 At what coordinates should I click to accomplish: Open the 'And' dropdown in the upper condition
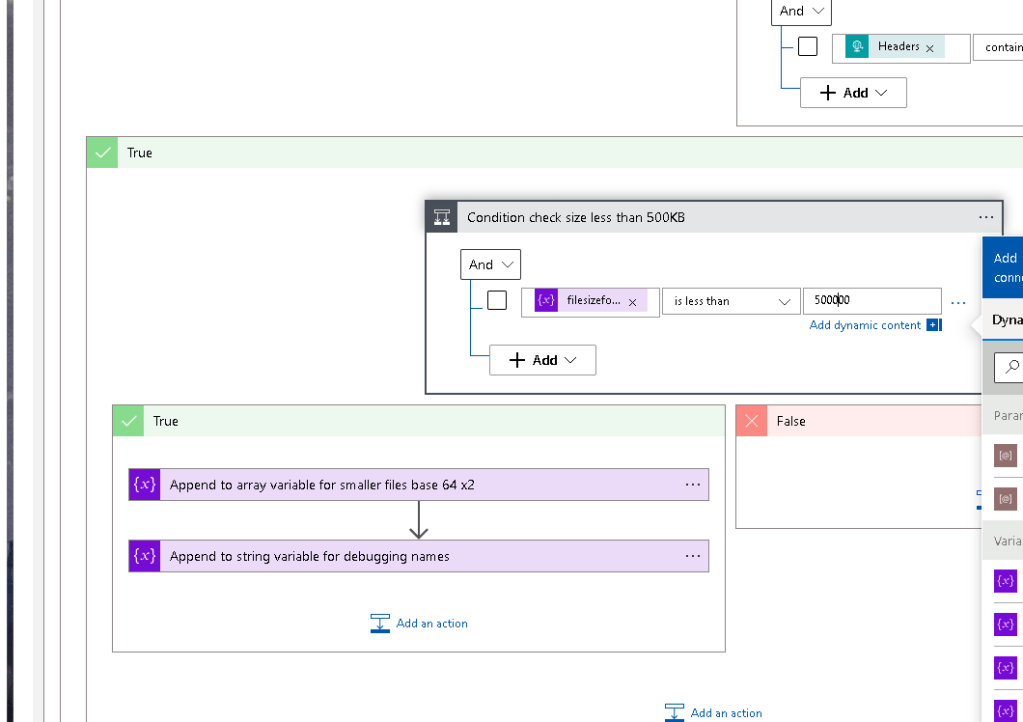coord(801,11)
